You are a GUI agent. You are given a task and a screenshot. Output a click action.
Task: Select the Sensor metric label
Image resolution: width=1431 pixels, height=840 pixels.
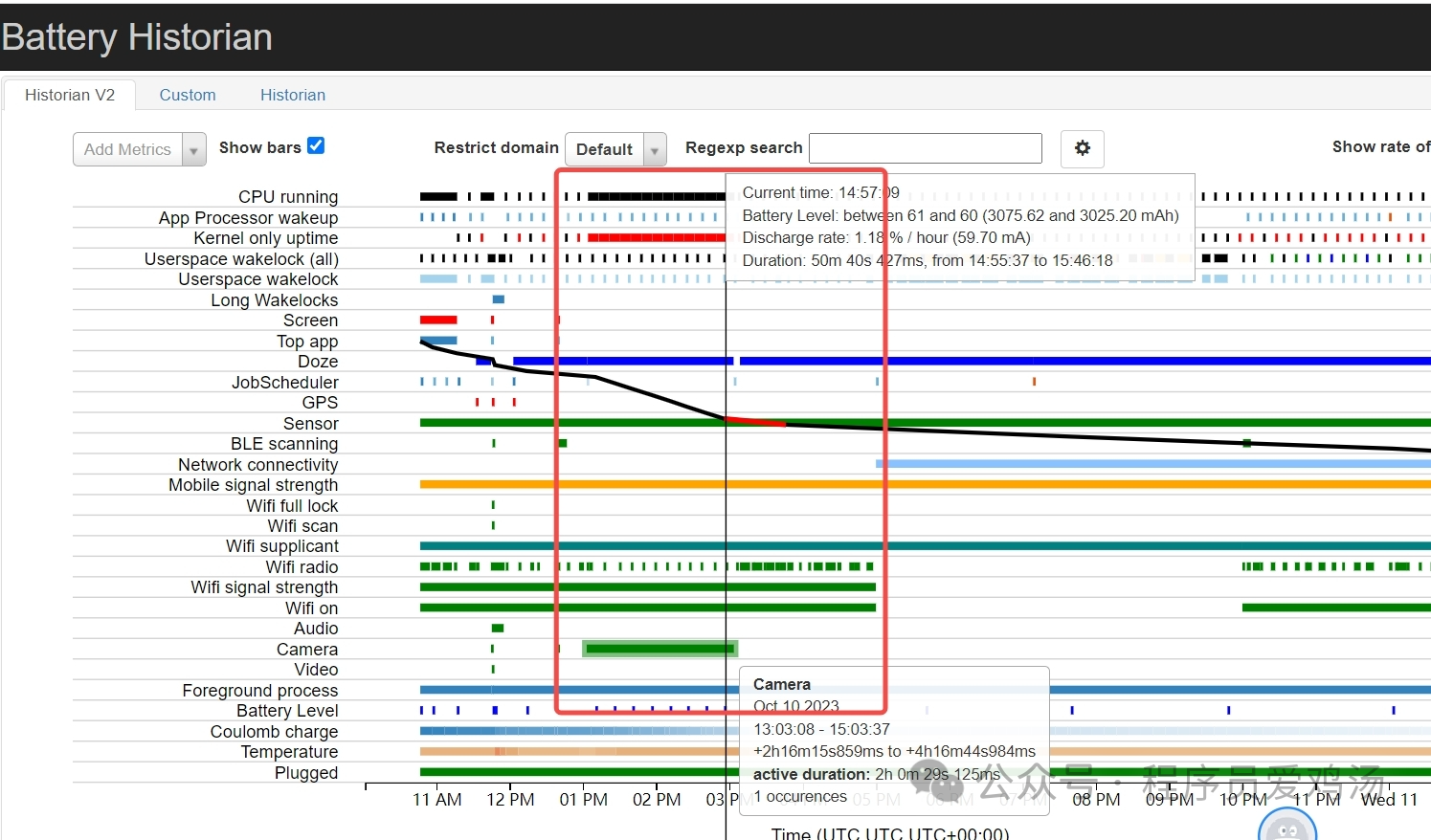coord(311,424)
